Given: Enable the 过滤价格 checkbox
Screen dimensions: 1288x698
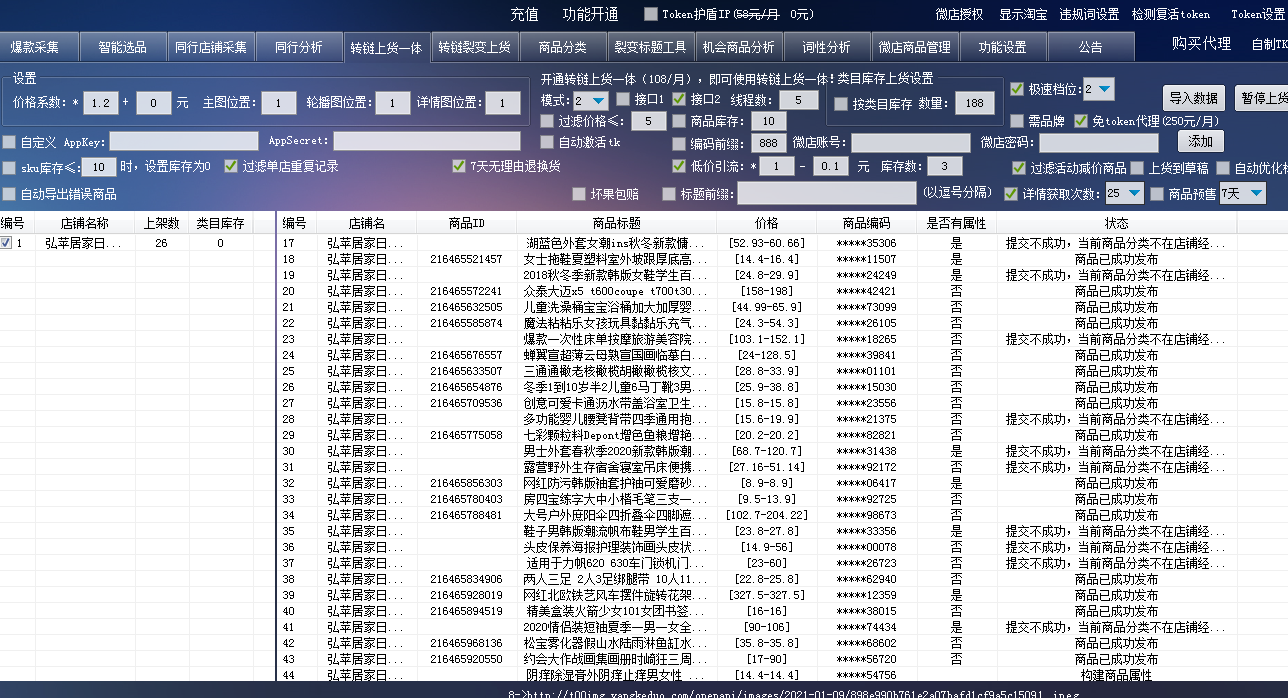Looking at the screenshot, I should click(x=546, y=120).
